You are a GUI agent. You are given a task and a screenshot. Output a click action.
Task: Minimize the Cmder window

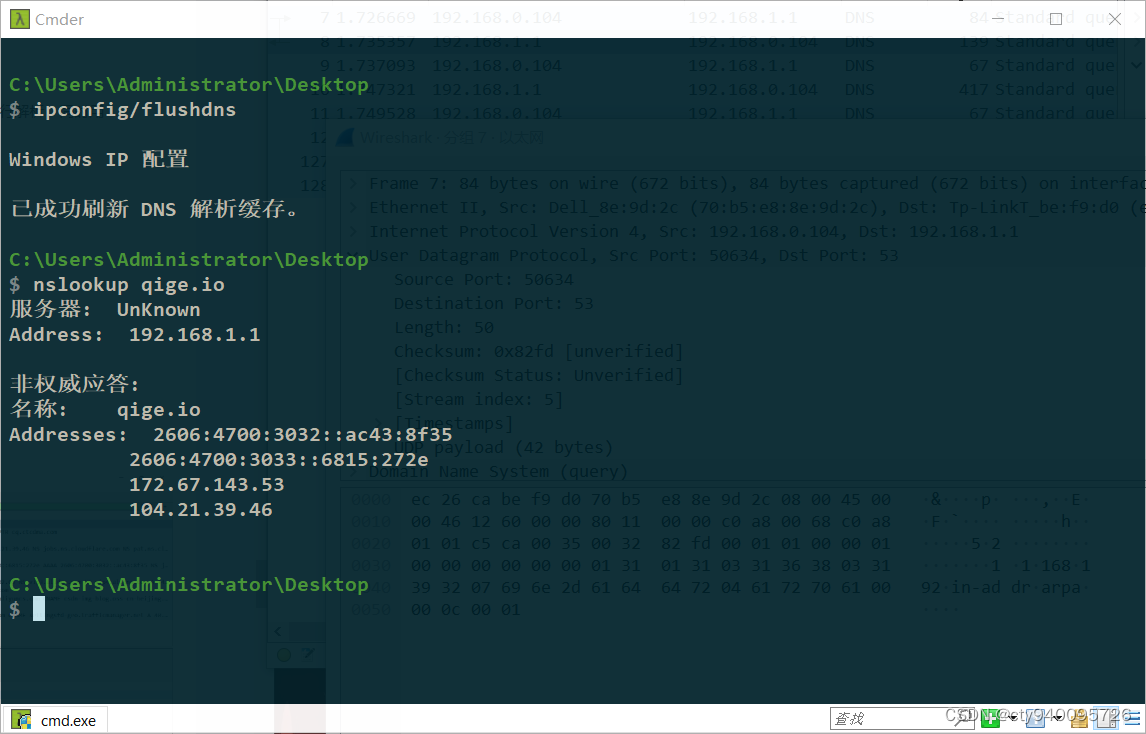click(x=998, y=19)
